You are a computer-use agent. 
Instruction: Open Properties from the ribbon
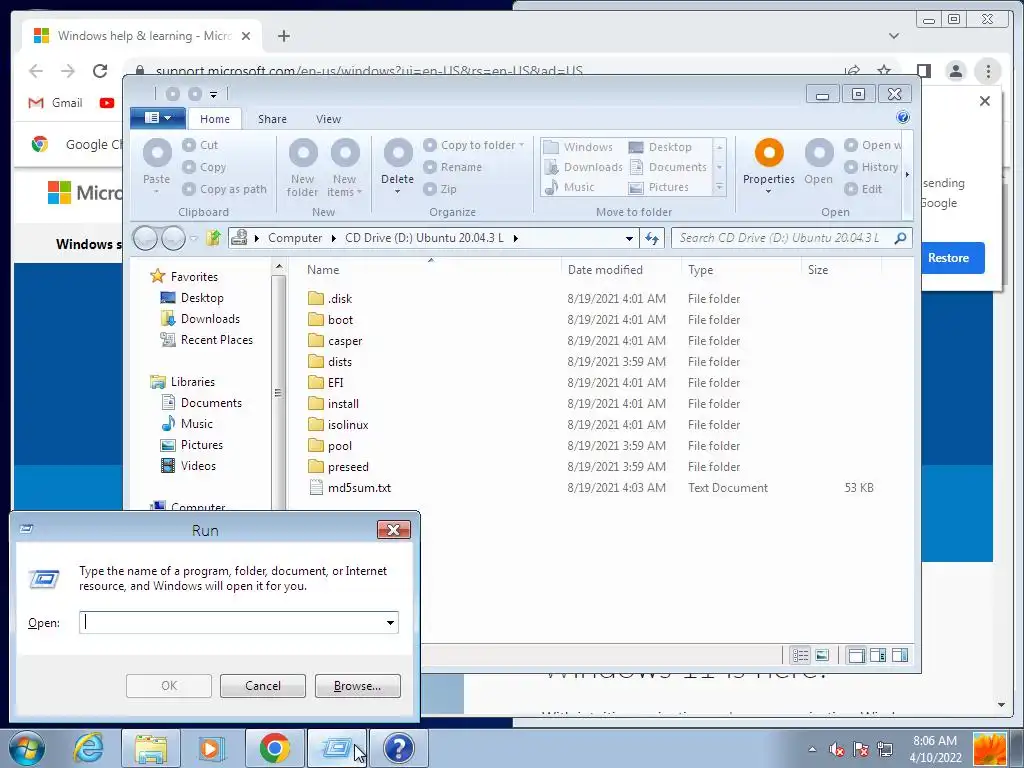coord(769,166)
